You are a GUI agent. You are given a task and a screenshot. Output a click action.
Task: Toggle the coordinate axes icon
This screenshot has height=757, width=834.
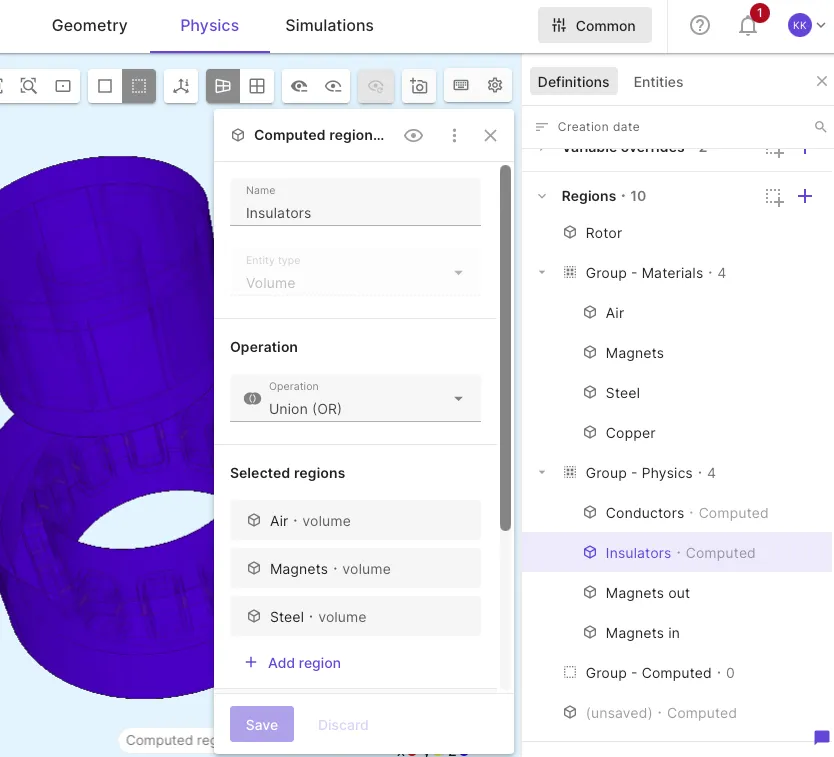tap(181, 86)
